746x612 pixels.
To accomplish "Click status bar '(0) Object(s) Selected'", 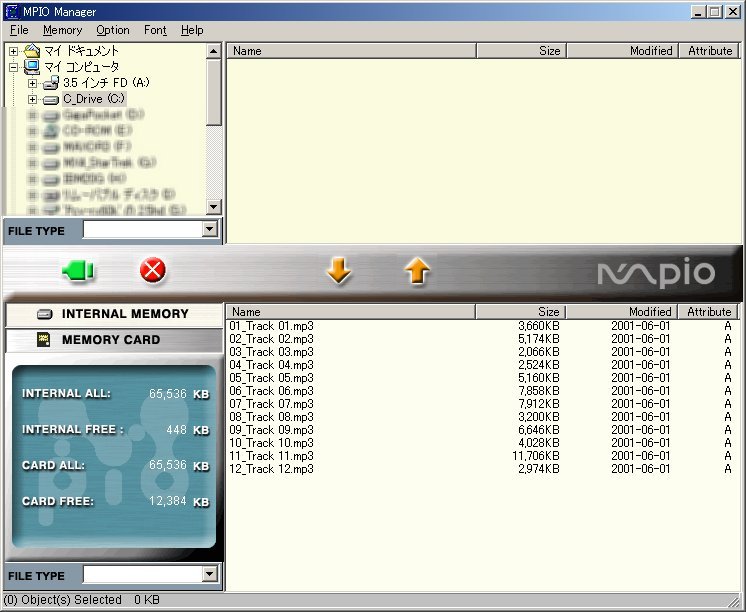I will click(x=62, y=600).
